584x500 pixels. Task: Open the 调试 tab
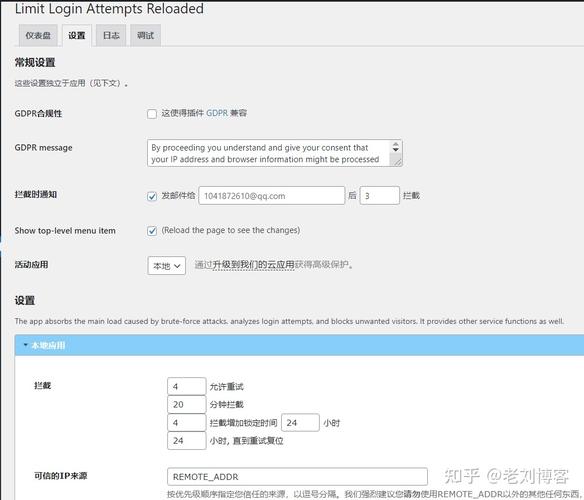coord(145,35)
